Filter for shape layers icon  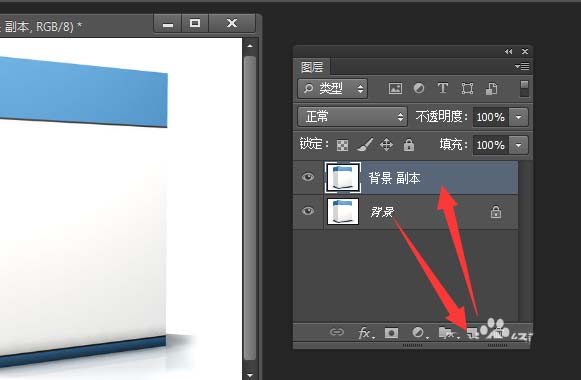tap(467, 89)
